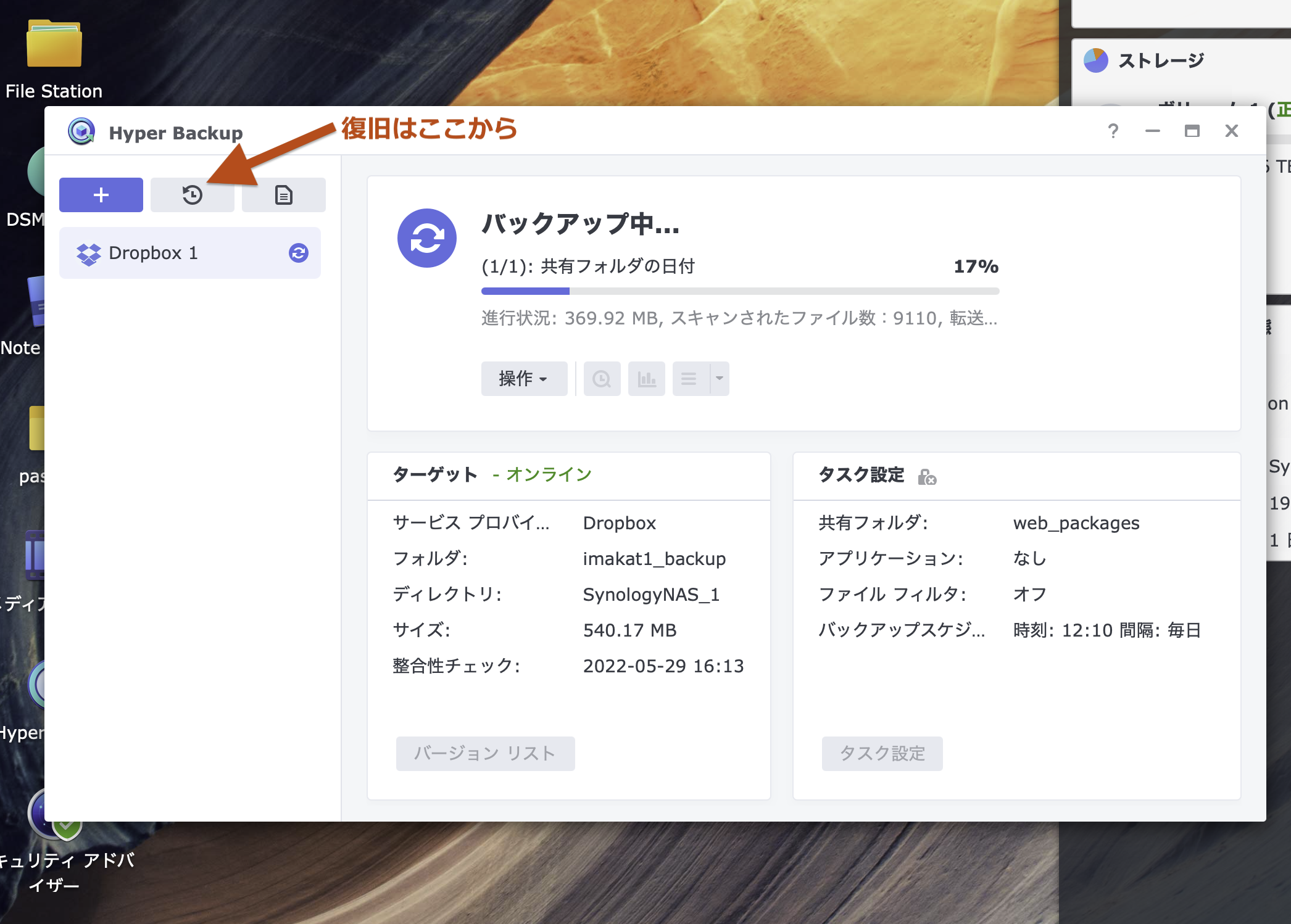Screen dimensions: 1291x924
Task: Expand the 操作 dropdown menu
Action: [523, 379]
